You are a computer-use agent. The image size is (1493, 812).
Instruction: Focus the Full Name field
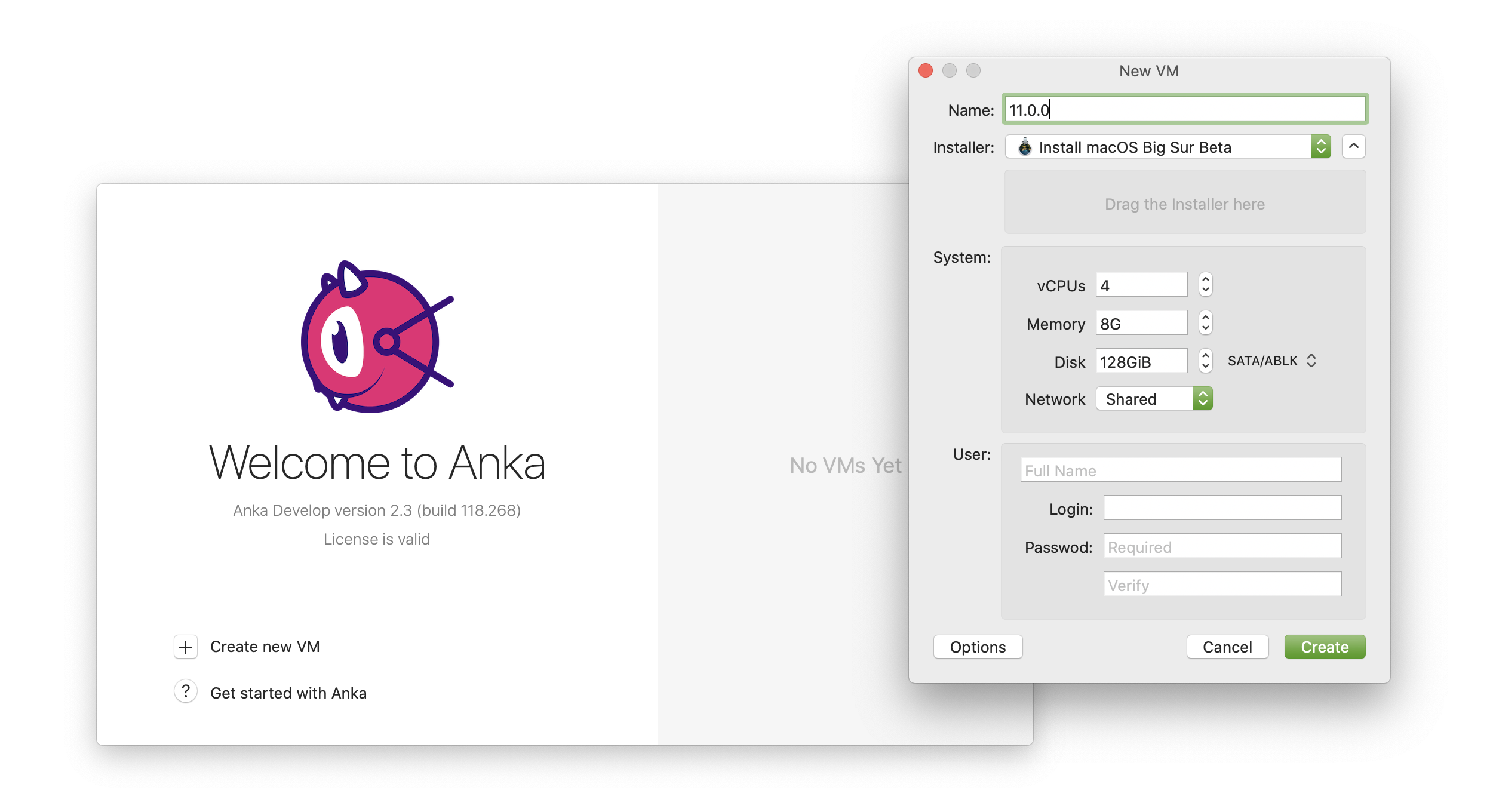[x=1180, y=470]
